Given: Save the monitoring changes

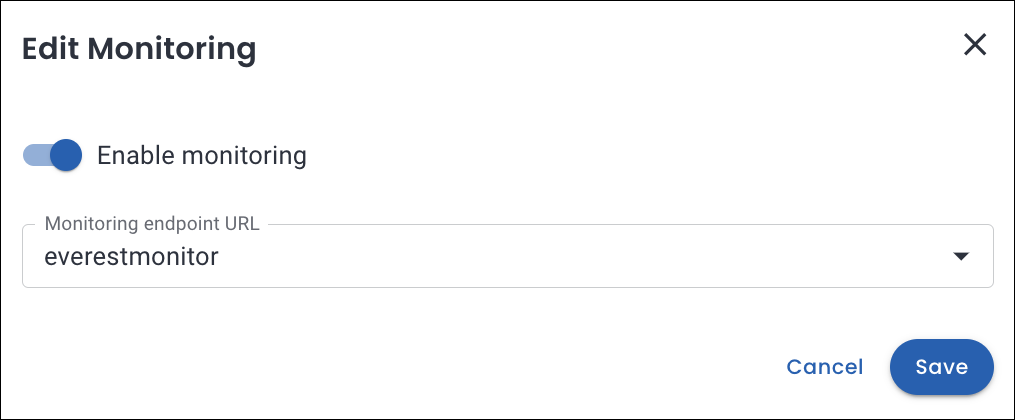Looking at the screenshot, I should point(941,367).
